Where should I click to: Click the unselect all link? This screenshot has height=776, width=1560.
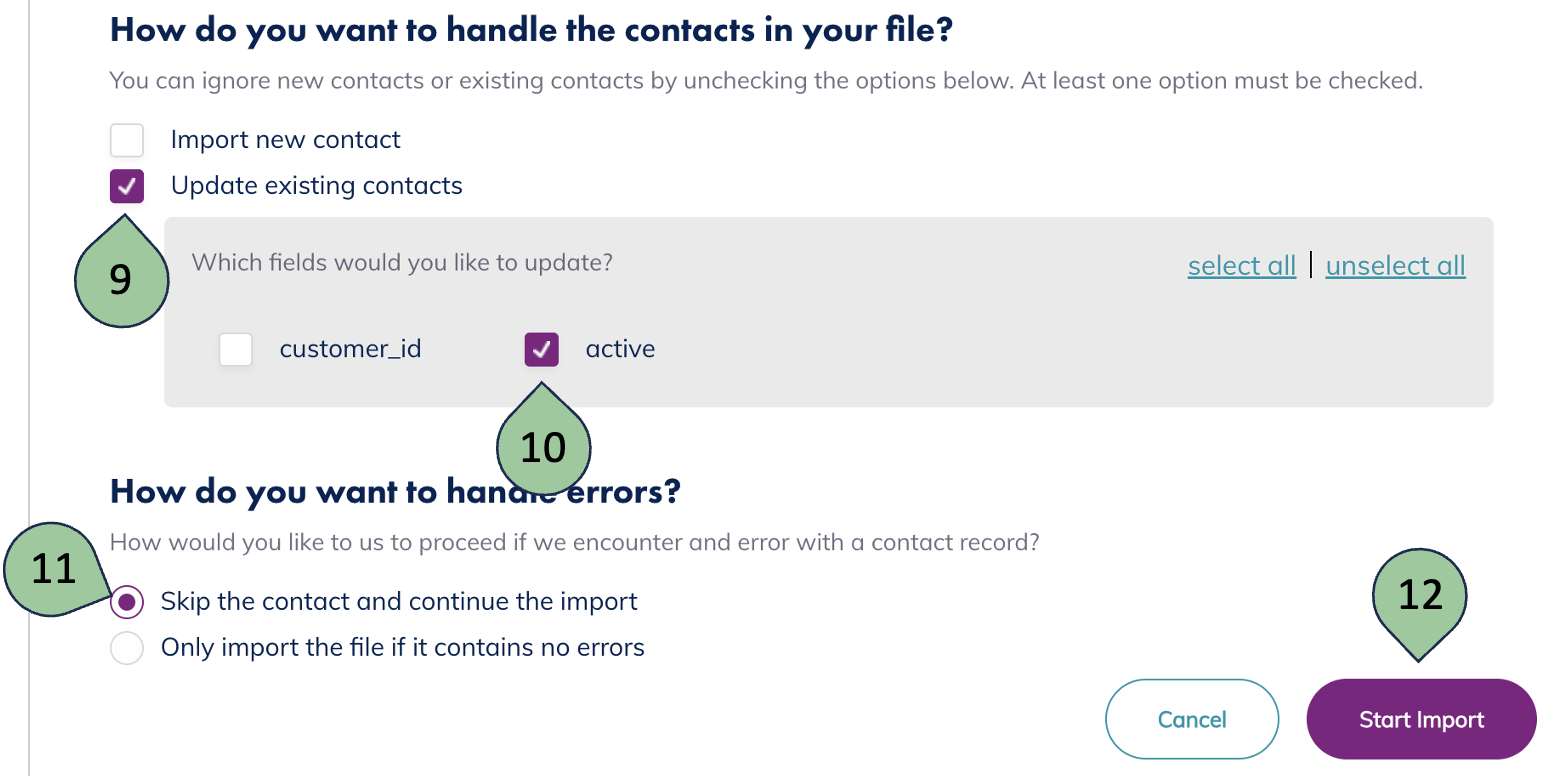click(x=1395, y=265)
